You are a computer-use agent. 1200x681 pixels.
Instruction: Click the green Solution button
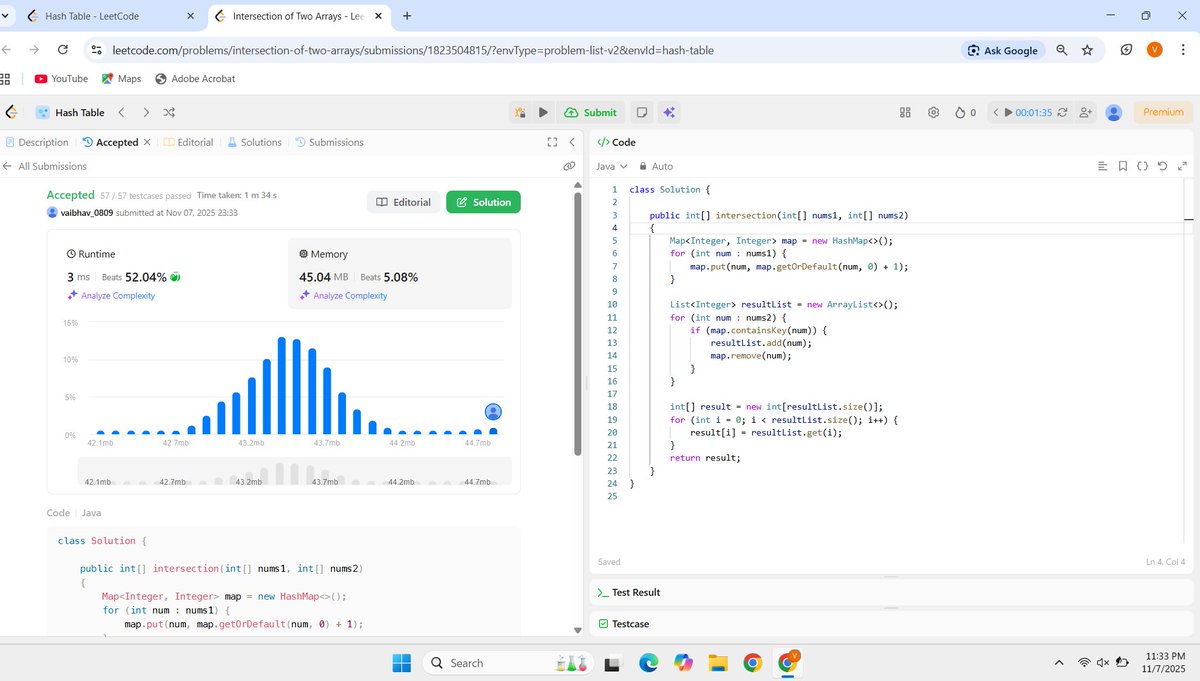[483, 202]
